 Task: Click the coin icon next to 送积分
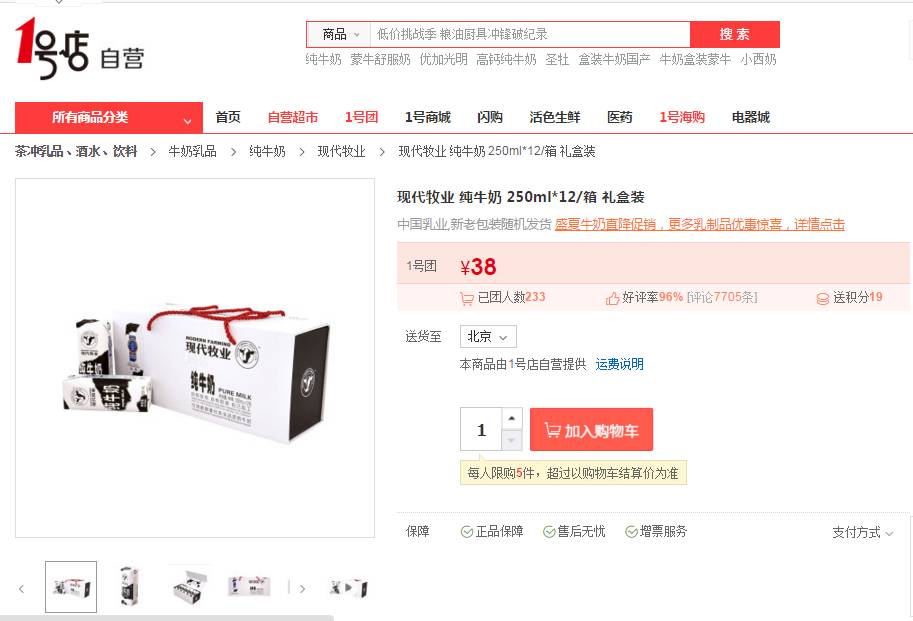coord(823,299)
